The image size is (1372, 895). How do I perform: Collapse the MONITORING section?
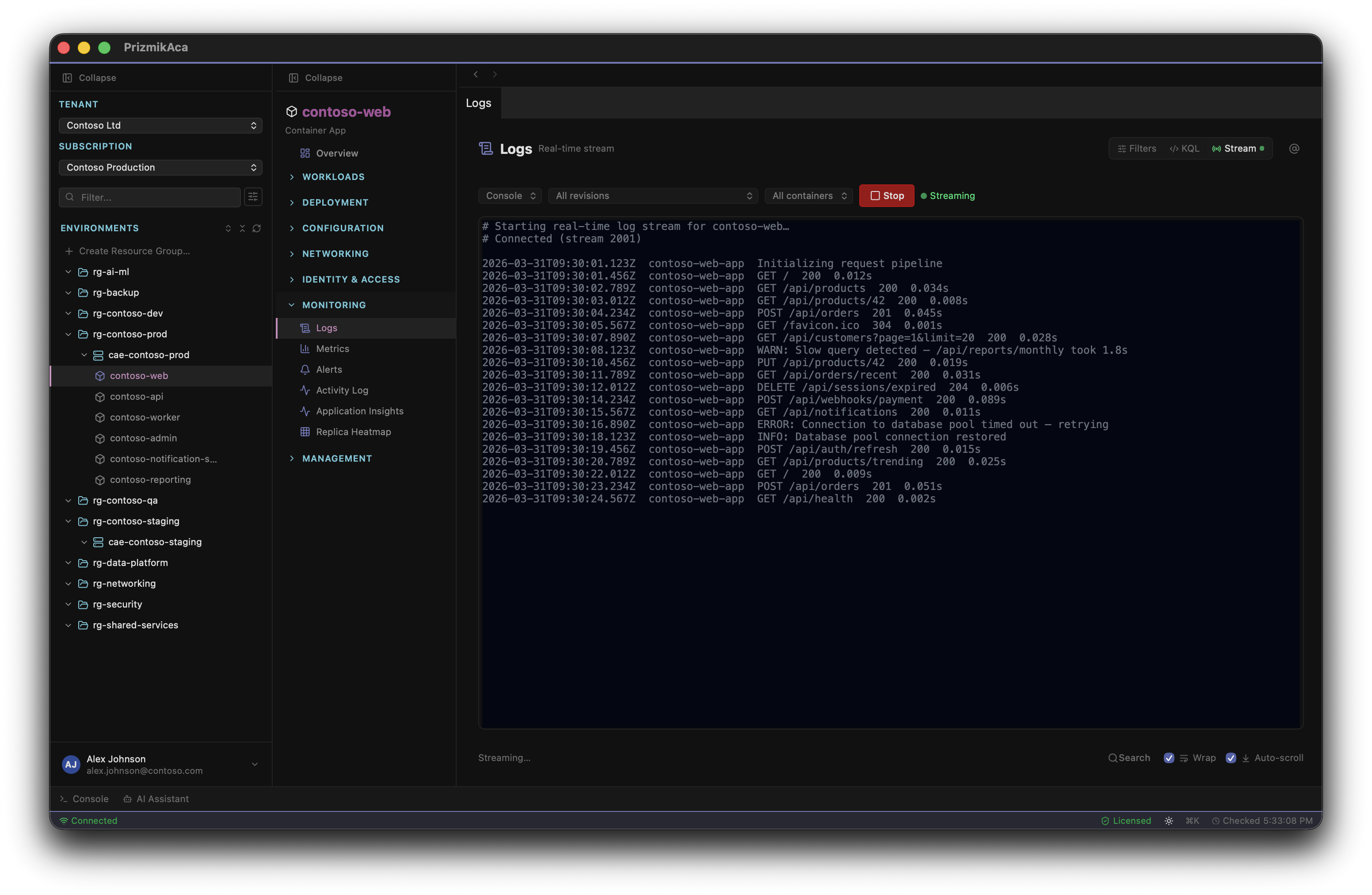[335, 305]
